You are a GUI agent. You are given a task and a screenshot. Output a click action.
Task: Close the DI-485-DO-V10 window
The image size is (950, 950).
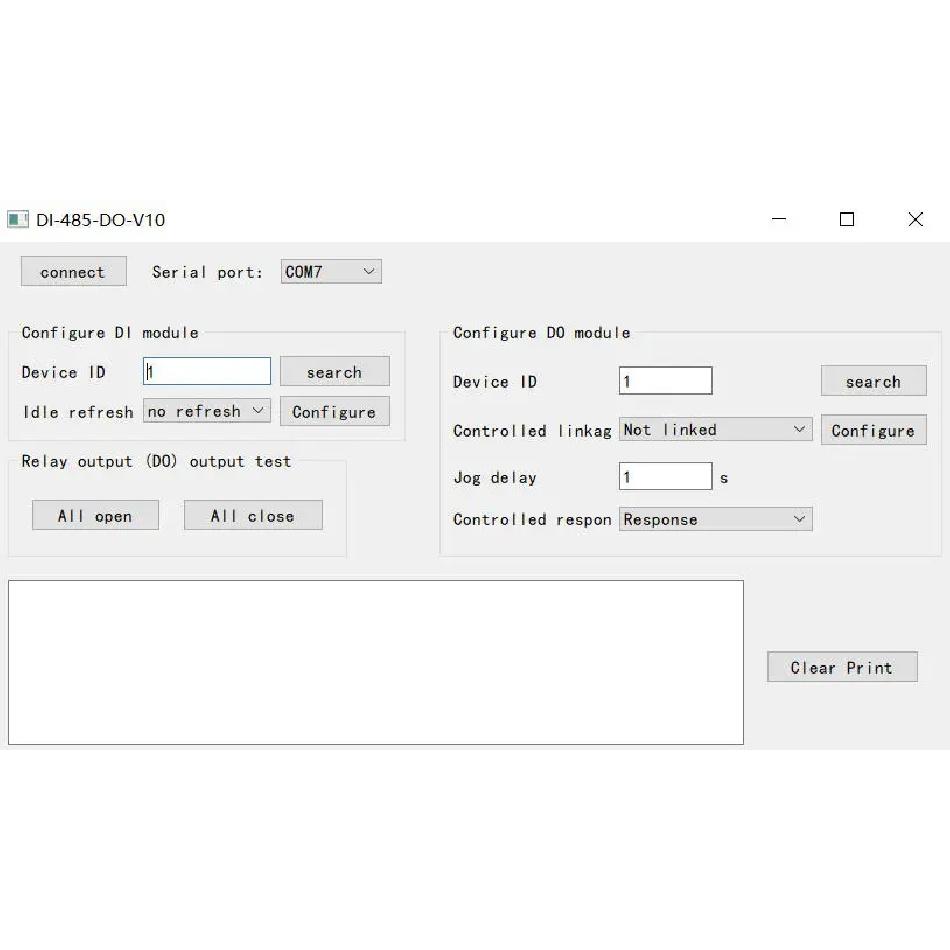915,219
